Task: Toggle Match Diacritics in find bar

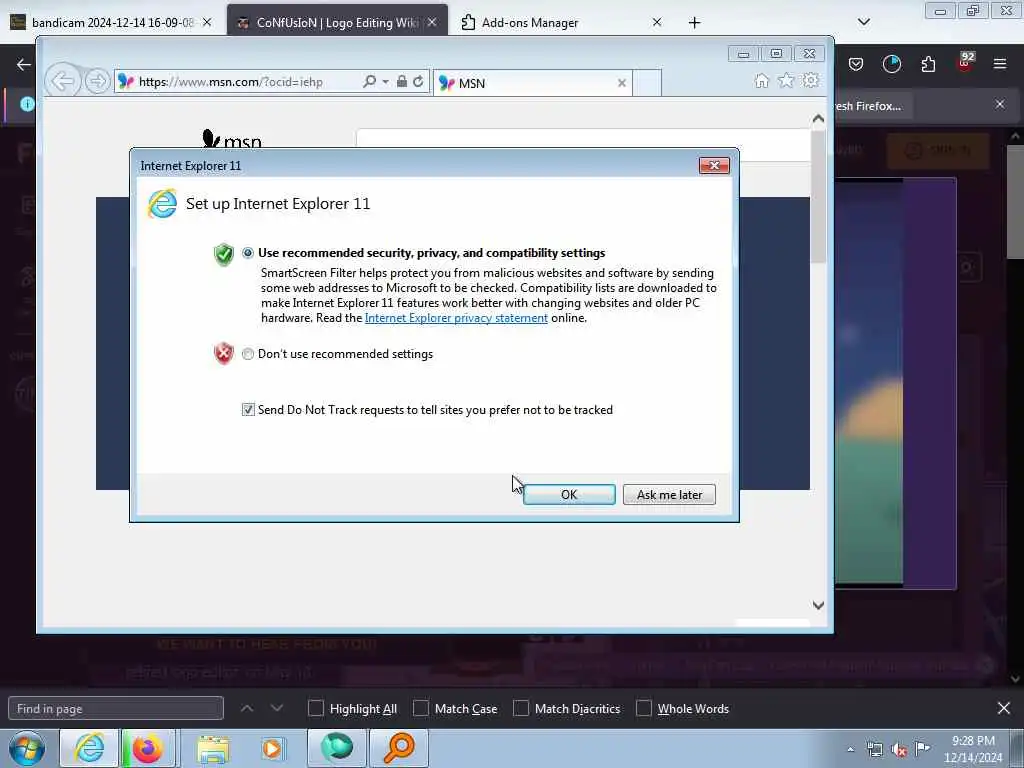Action: (x=521, y=709)
